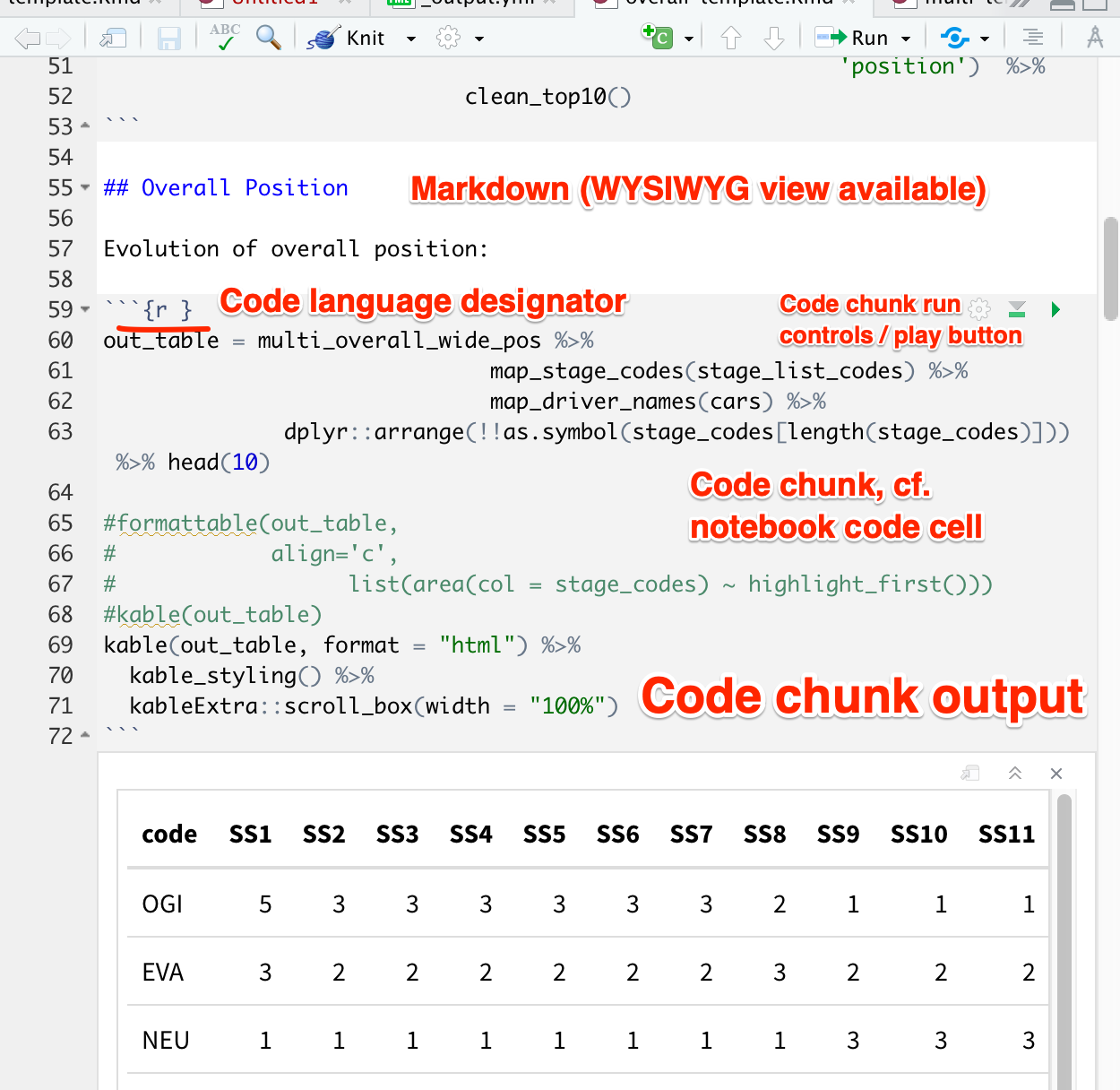Switch to visual markdown editor
This screenshot has height=1090, width=1120.
point(1094,38)
